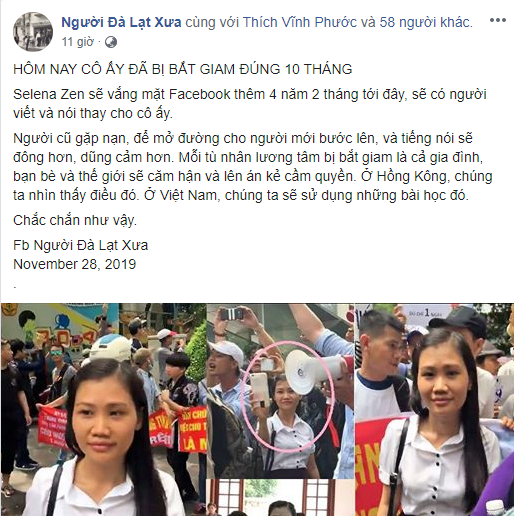514x516 pixels.
Task: Open the post options three-dot menu
Action: [498, 20]
